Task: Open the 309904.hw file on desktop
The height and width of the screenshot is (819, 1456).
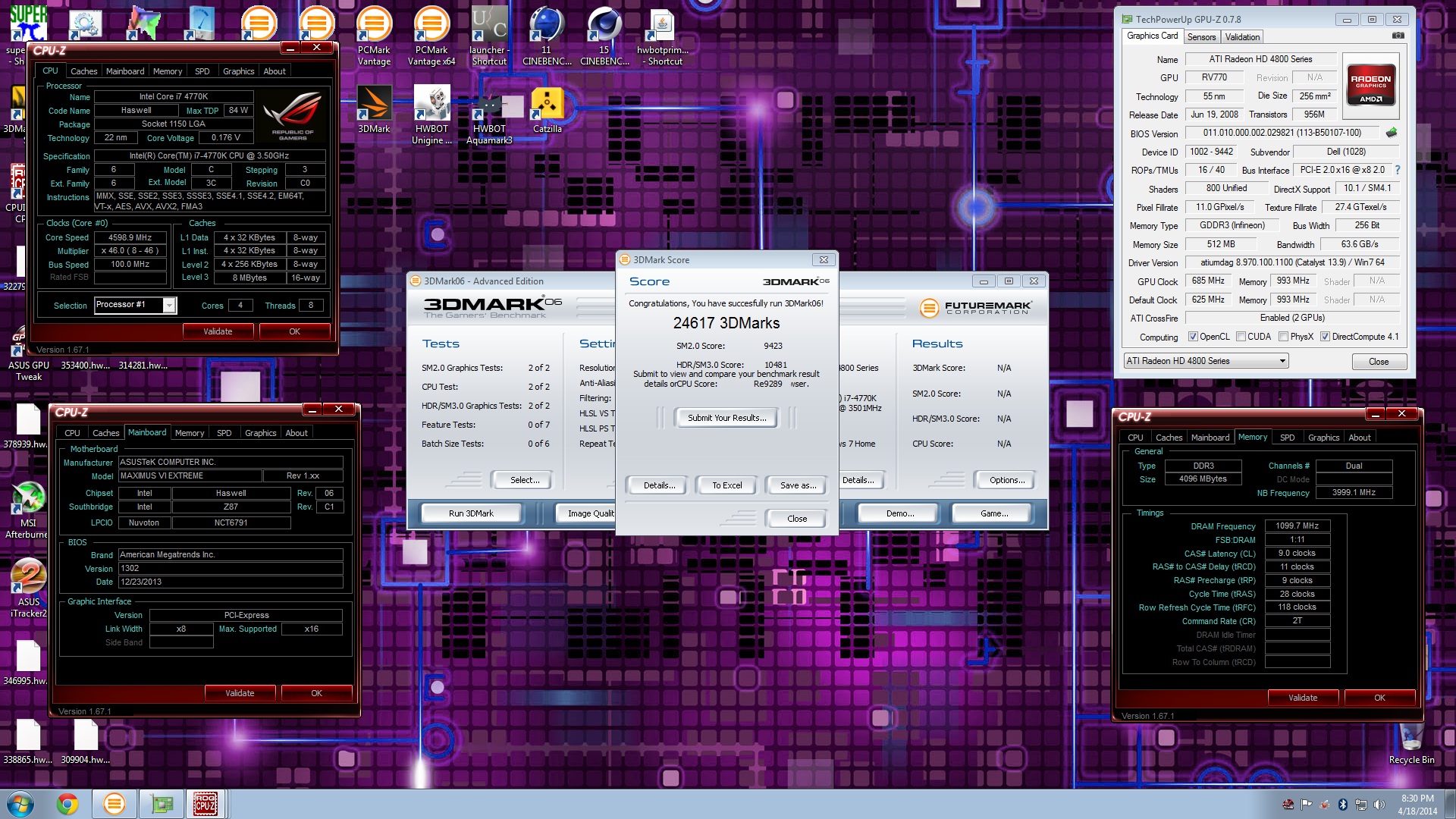Action: click(86, 742)
